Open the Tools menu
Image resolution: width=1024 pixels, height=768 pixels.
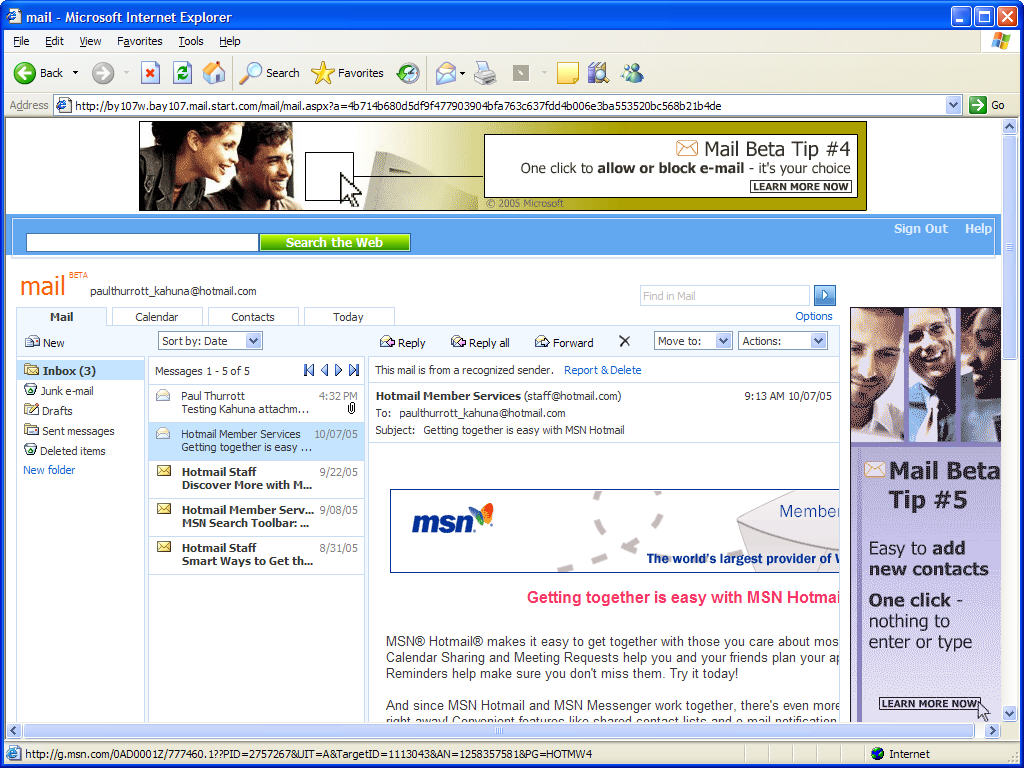coord(191,41)
